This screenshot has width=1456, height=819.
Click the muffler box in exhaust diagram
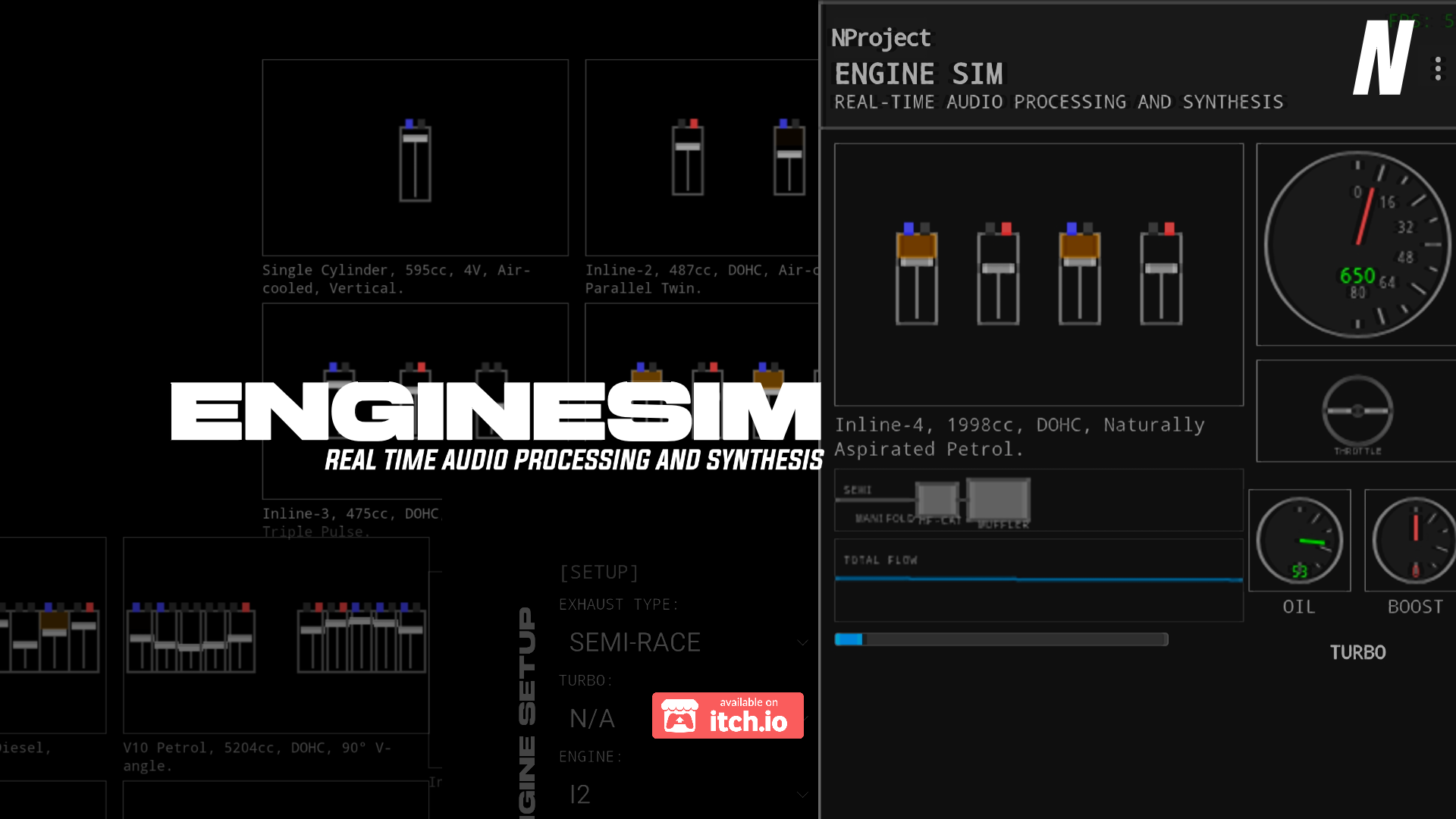998,500
